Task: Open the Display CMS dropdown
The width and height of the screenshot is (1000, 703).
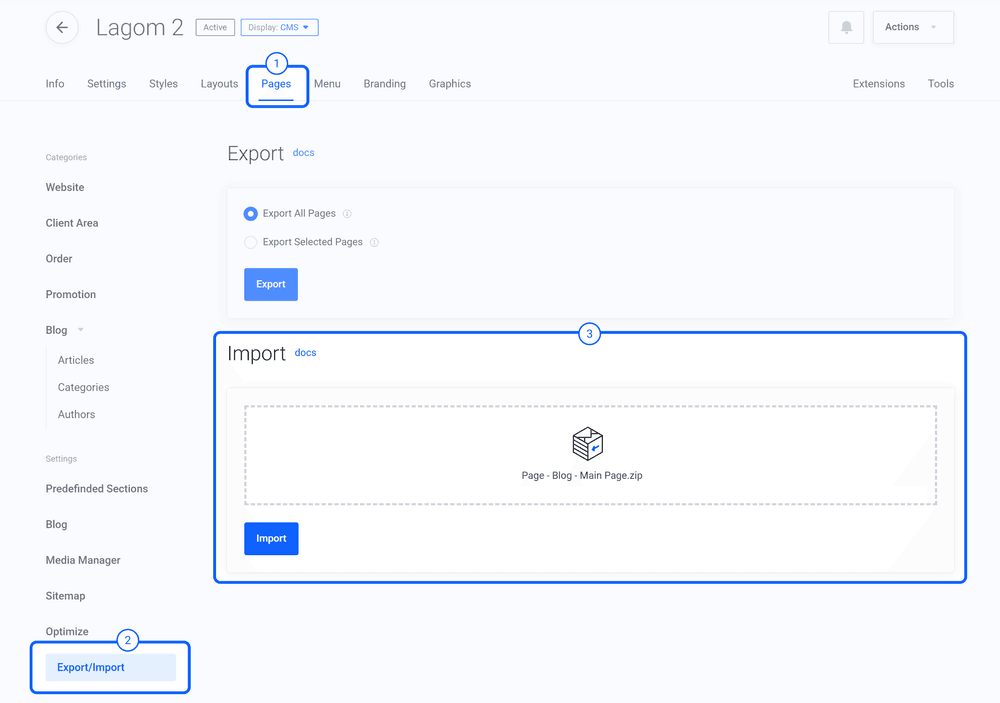Action: click(x=279, y=27)
